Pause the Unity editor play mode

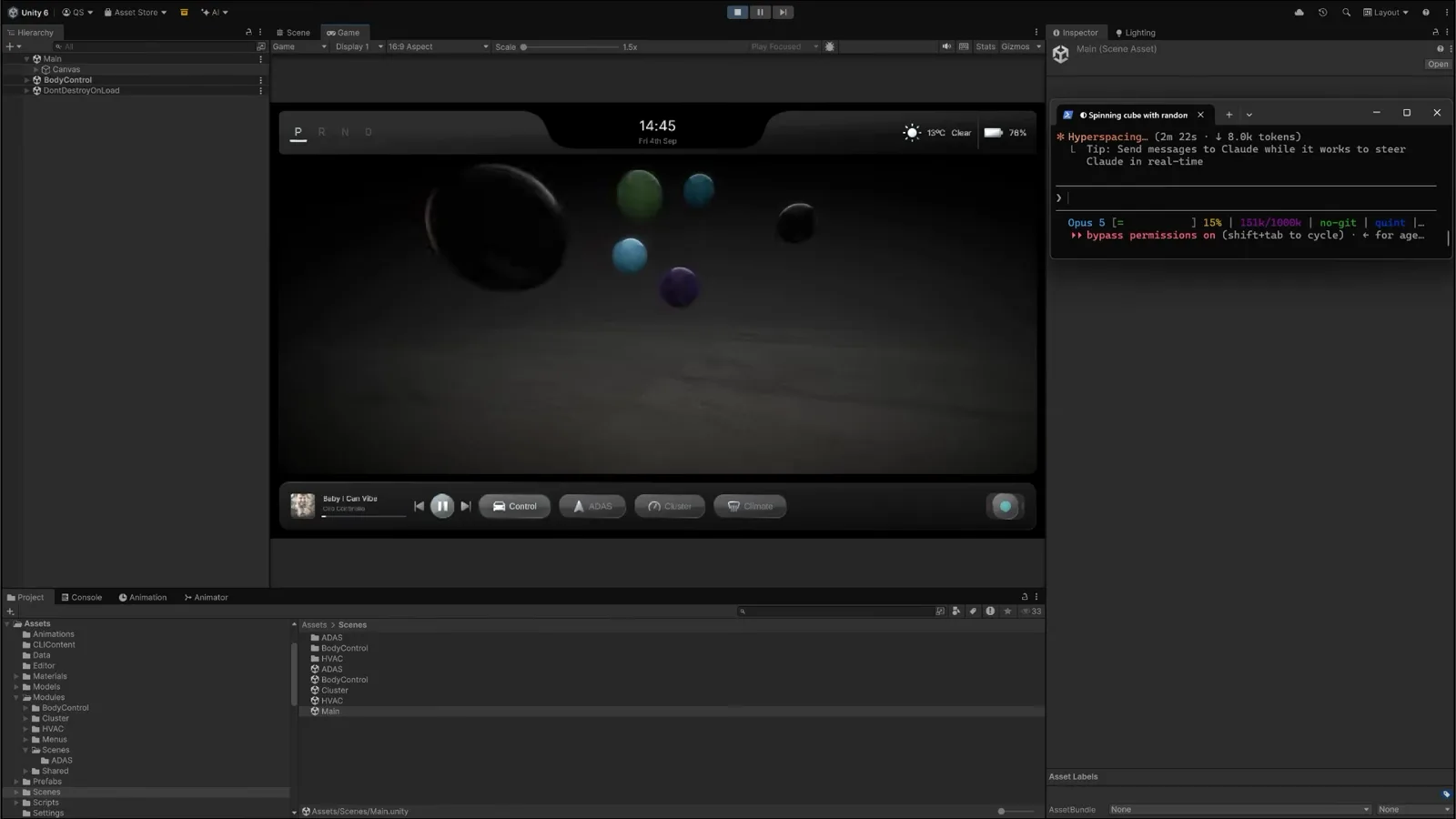pyautogui.click(x=760, y=12)
